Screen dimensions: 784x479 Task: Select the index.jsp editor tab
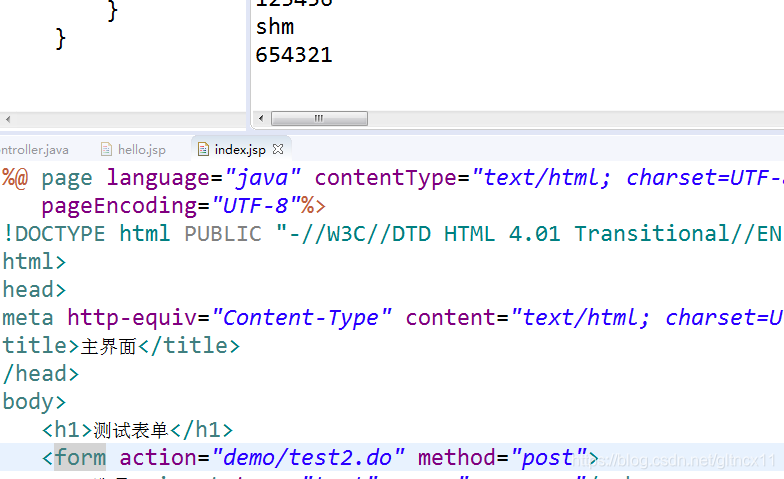pyautogui.click(x=240, y=150)
